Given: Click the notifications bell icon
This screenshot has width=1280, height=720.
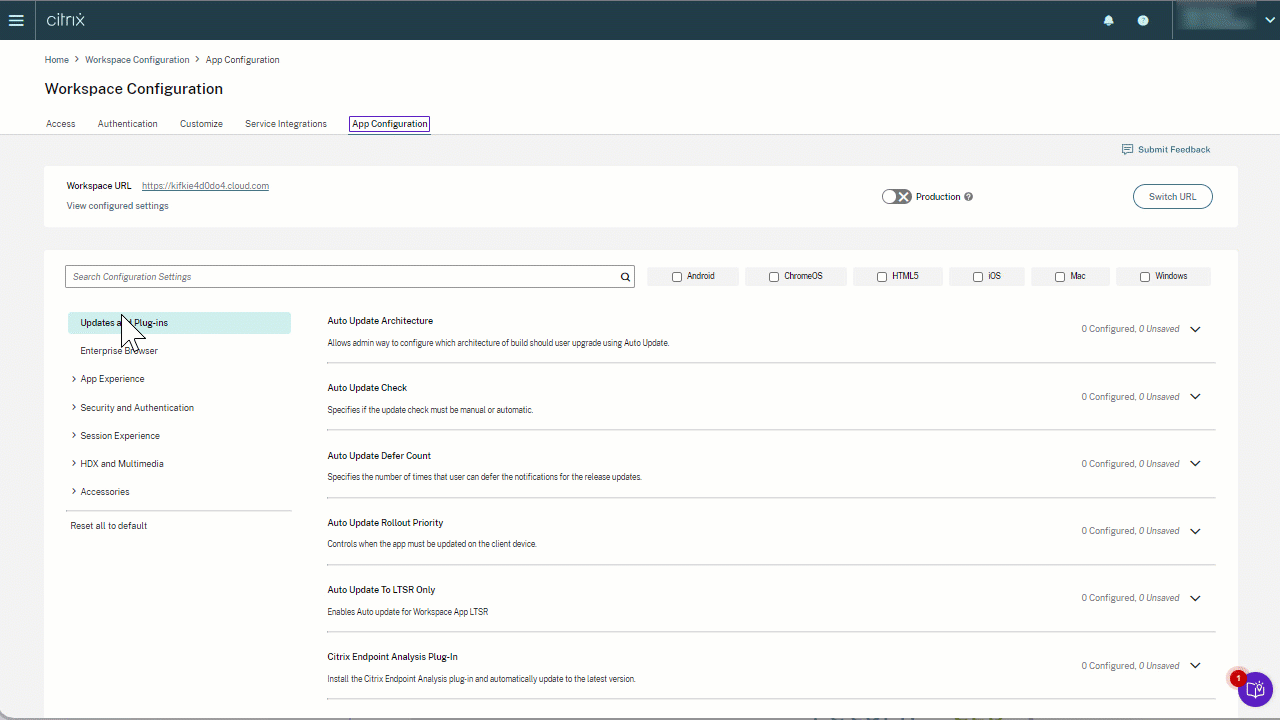Looking at the screenshot, I should tap(1108, 20).
